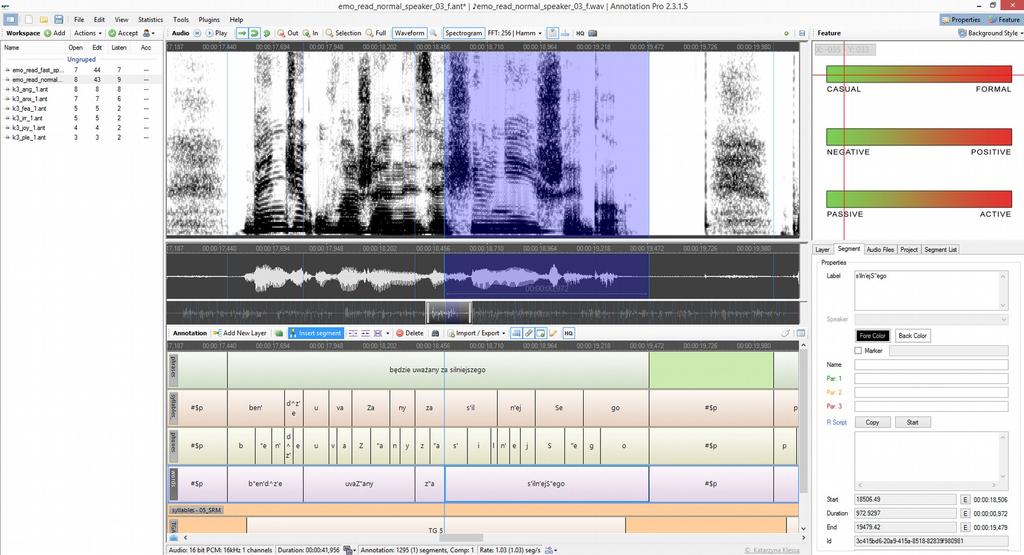Image resolution: width=1024 pixels, height=555 pixels.
Task: Zoom In the audio view
Action: click(311, 33)
